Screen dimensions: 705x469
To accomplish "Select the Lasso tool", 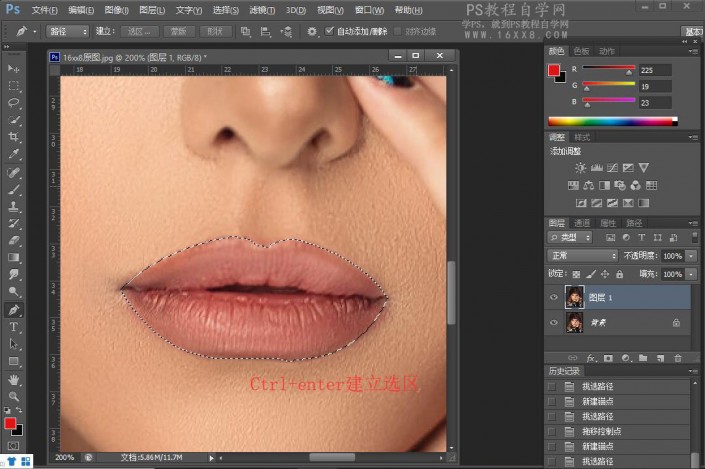I will 13,103.
